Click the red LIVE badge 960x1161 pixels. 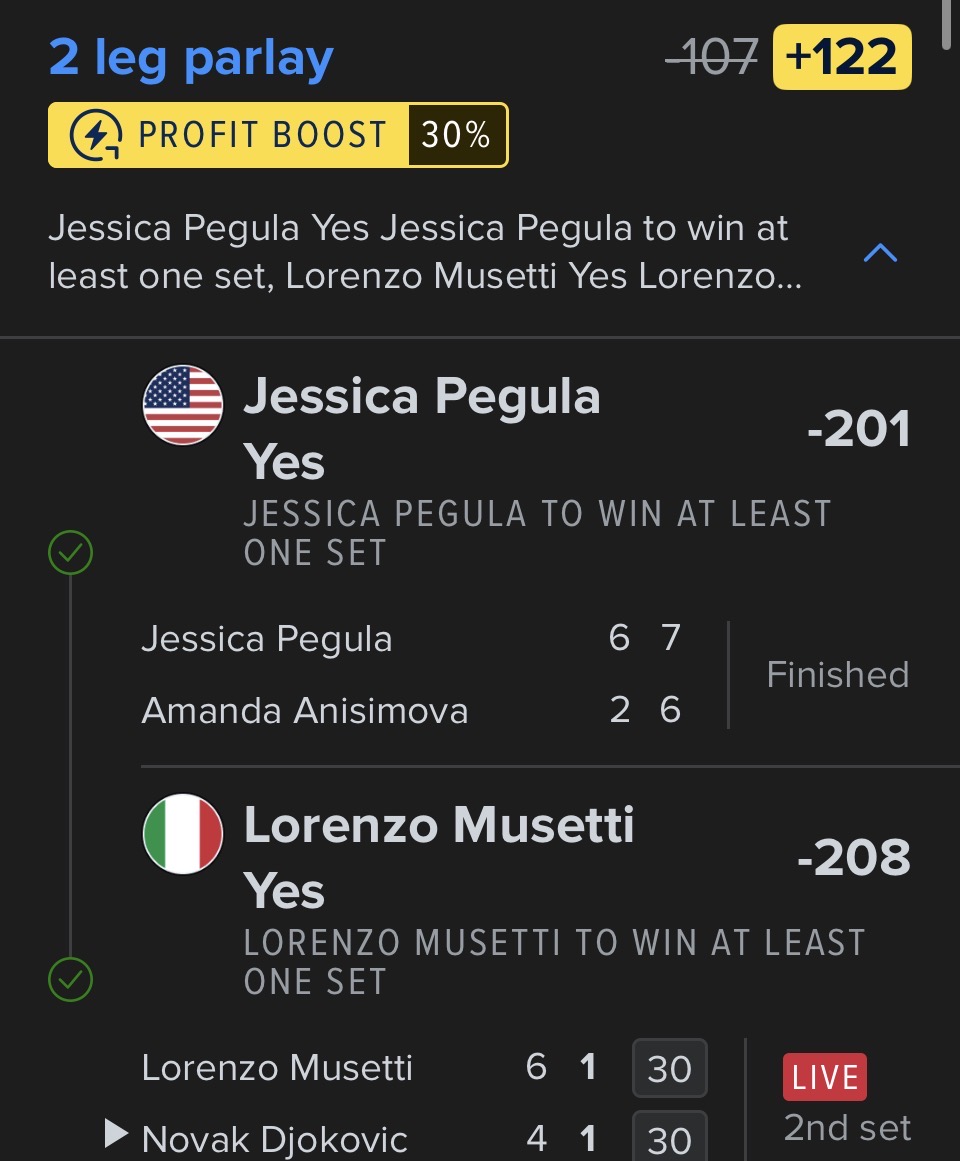pyautogui.click(x=824, y=1077)
